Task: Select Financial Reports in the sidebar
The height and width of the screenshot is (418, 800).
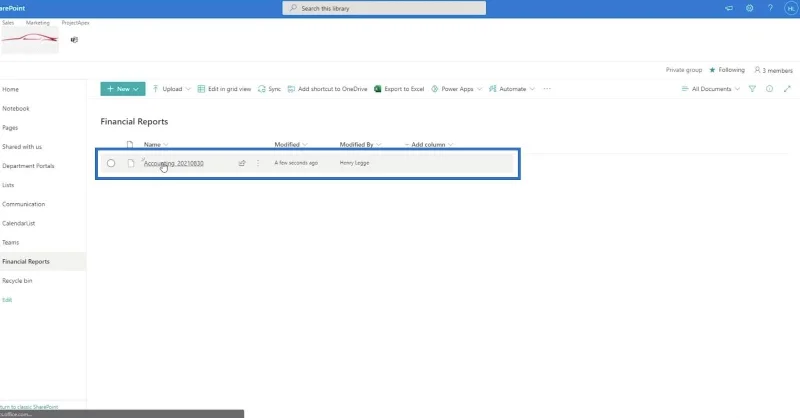Action: point(26,262)
